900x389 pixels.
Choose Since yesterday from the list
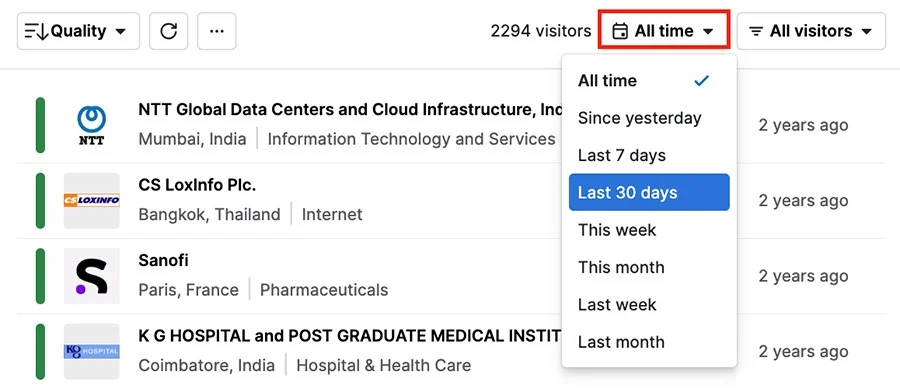point(649,118)
